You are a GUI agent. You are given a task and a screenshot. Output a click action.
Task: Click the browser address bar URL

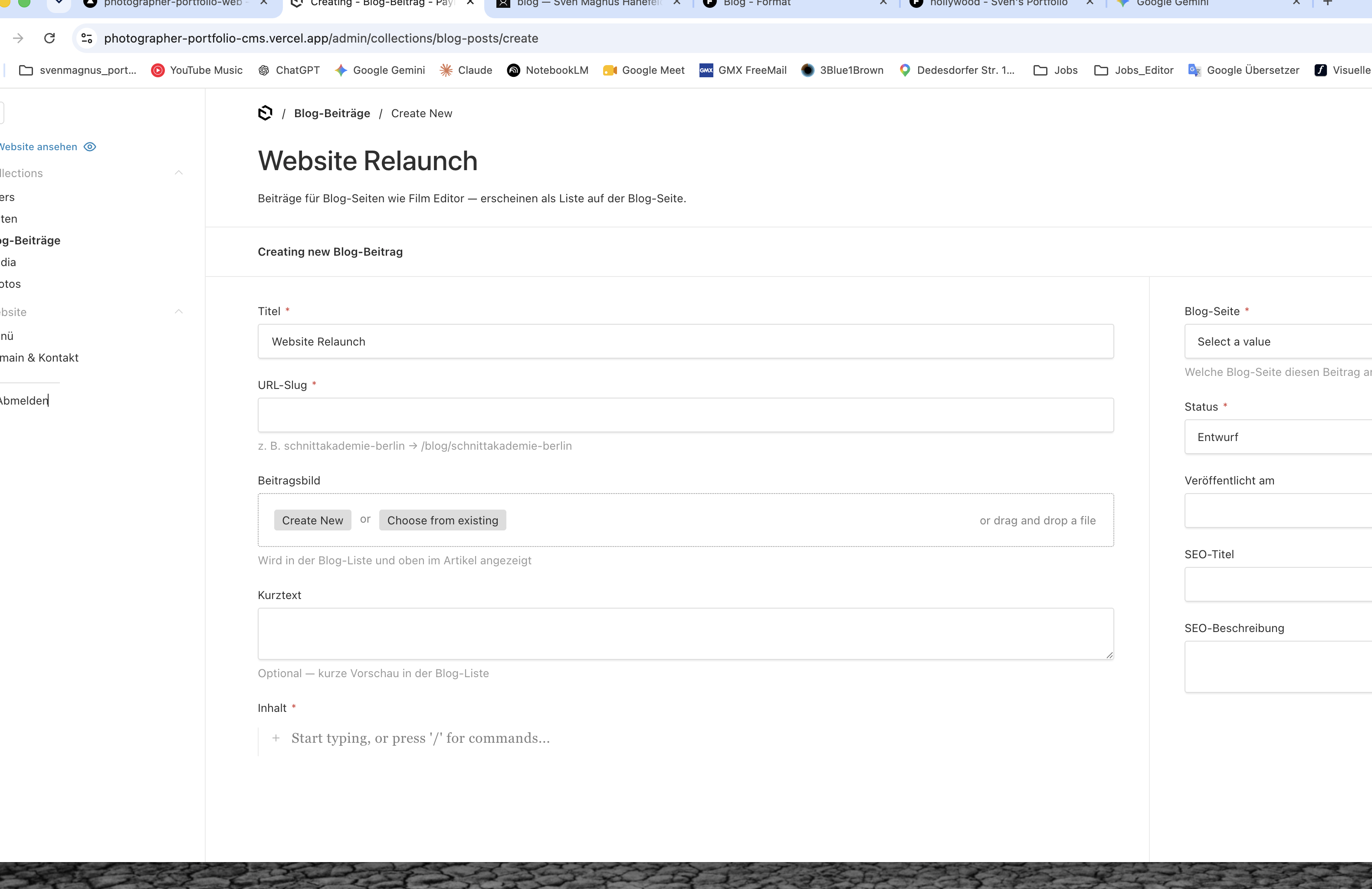tap(321, 38)
